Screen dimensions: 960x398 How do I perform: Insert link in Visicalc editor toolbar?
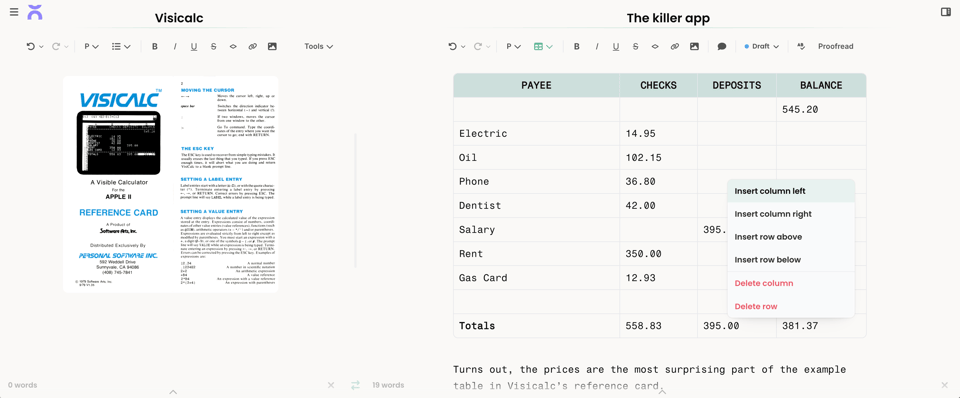252,47
